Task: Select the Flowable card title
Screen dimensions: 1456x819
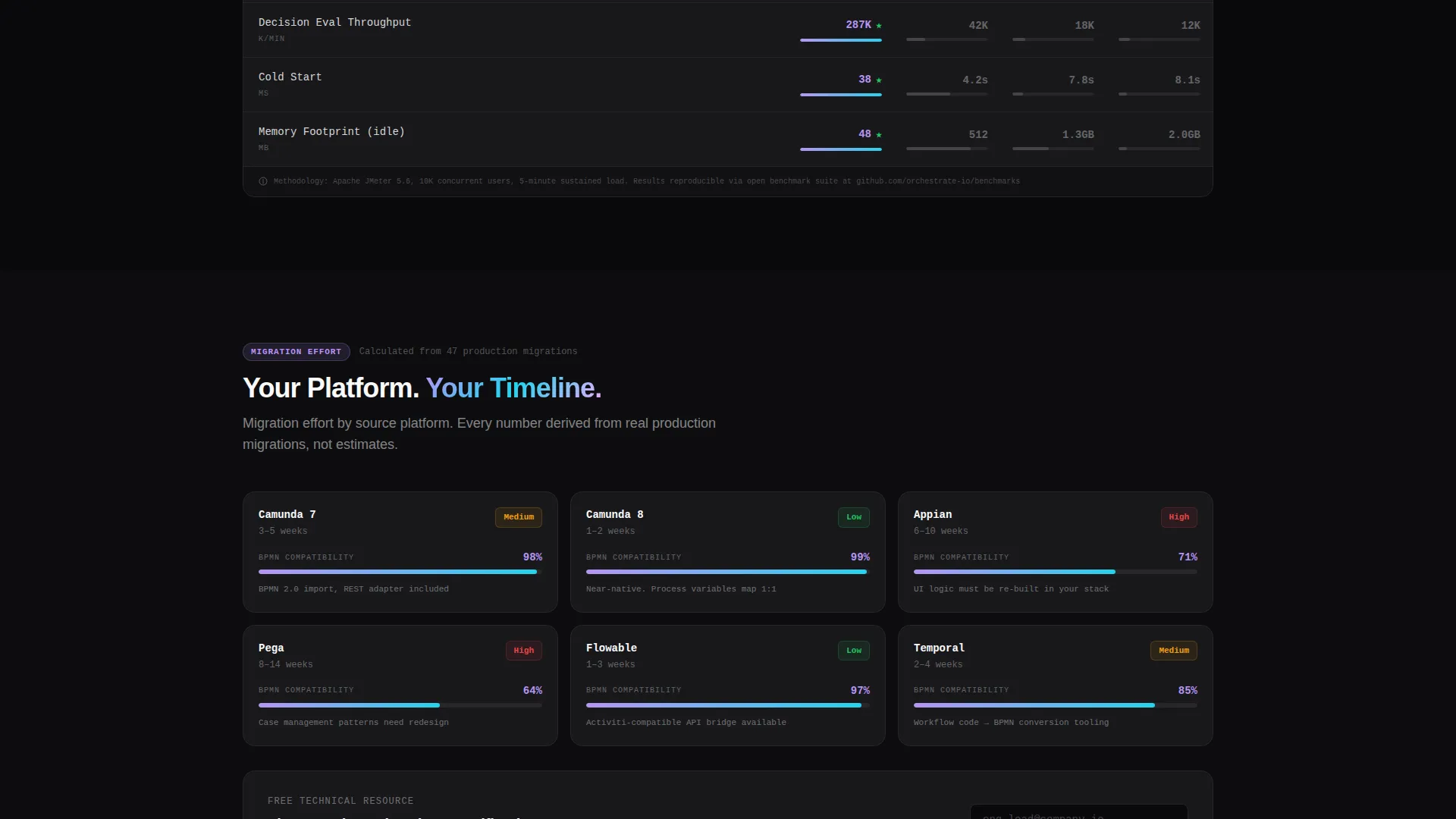Action: click(x=611, y=648)
